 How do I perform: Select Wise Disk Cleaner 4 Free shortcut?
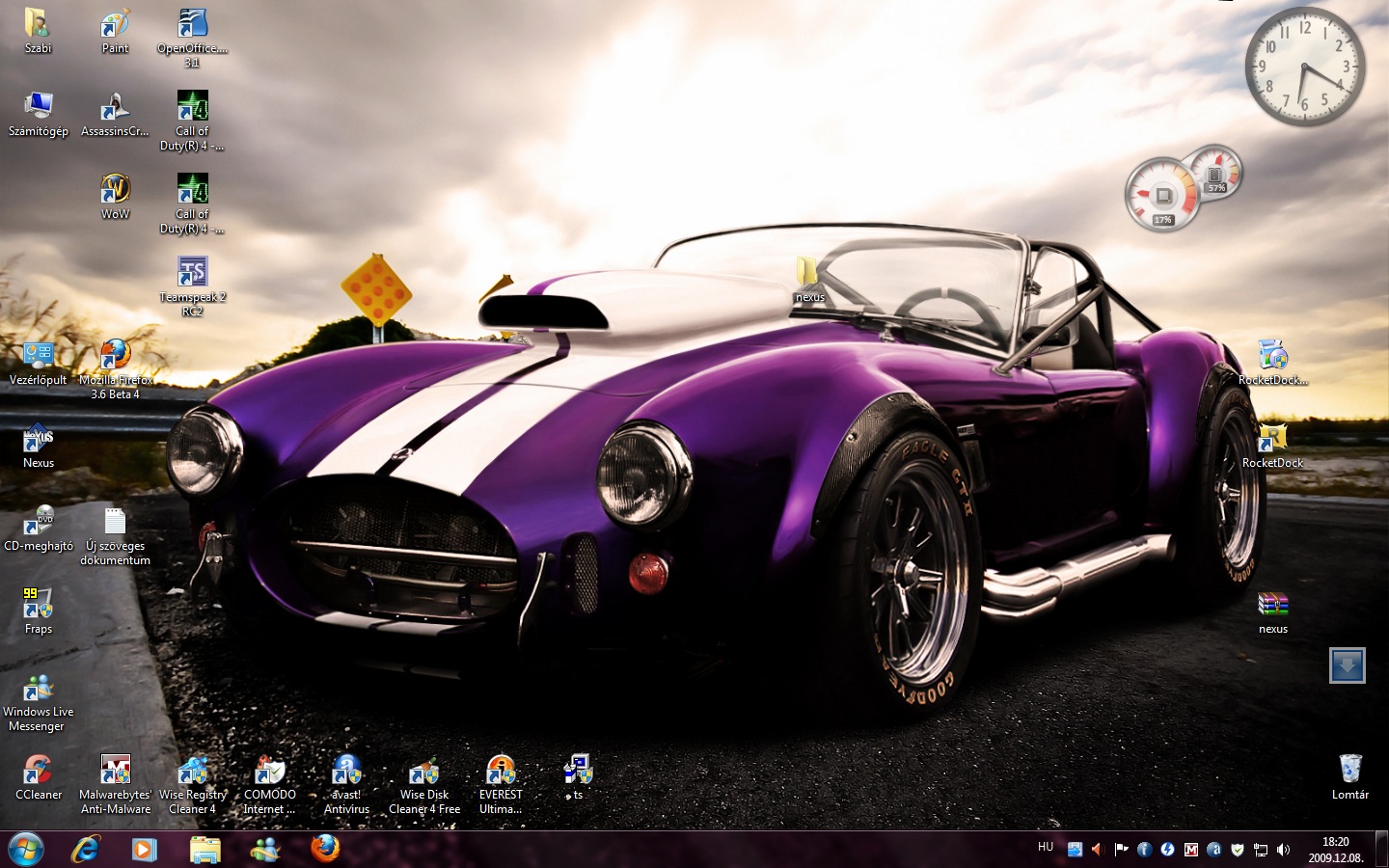tap(423, 785)
